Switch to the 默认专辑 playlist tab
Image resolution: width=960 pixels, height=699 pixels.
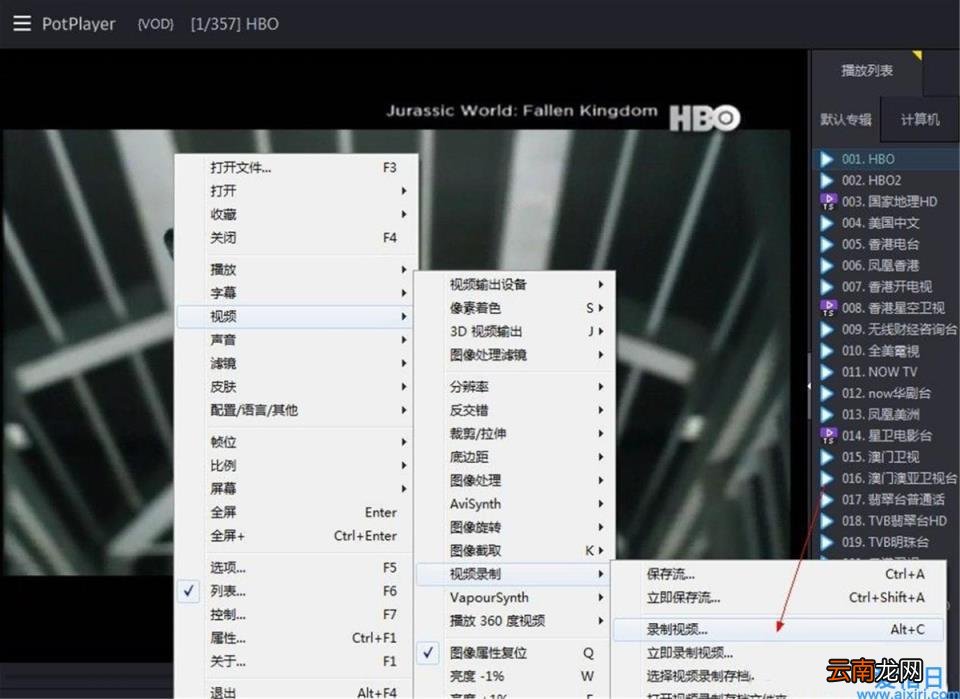pyautogui.click(x=846, y=119)
